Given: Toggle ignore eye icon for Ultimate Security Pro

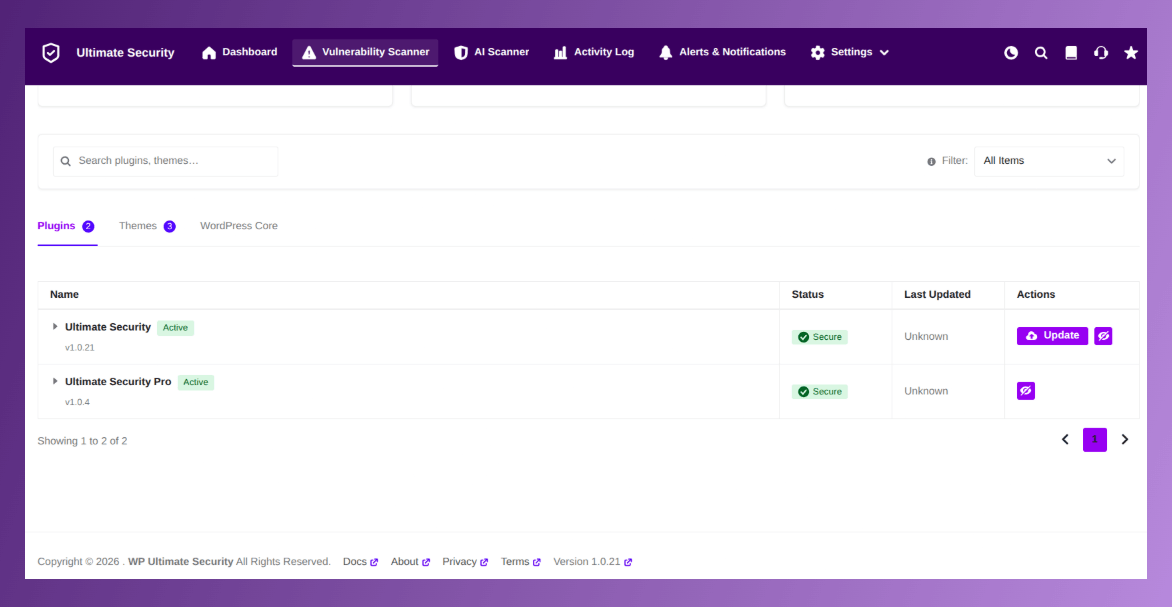Looking at the screenshot, I should click(x=1026, y=390).
